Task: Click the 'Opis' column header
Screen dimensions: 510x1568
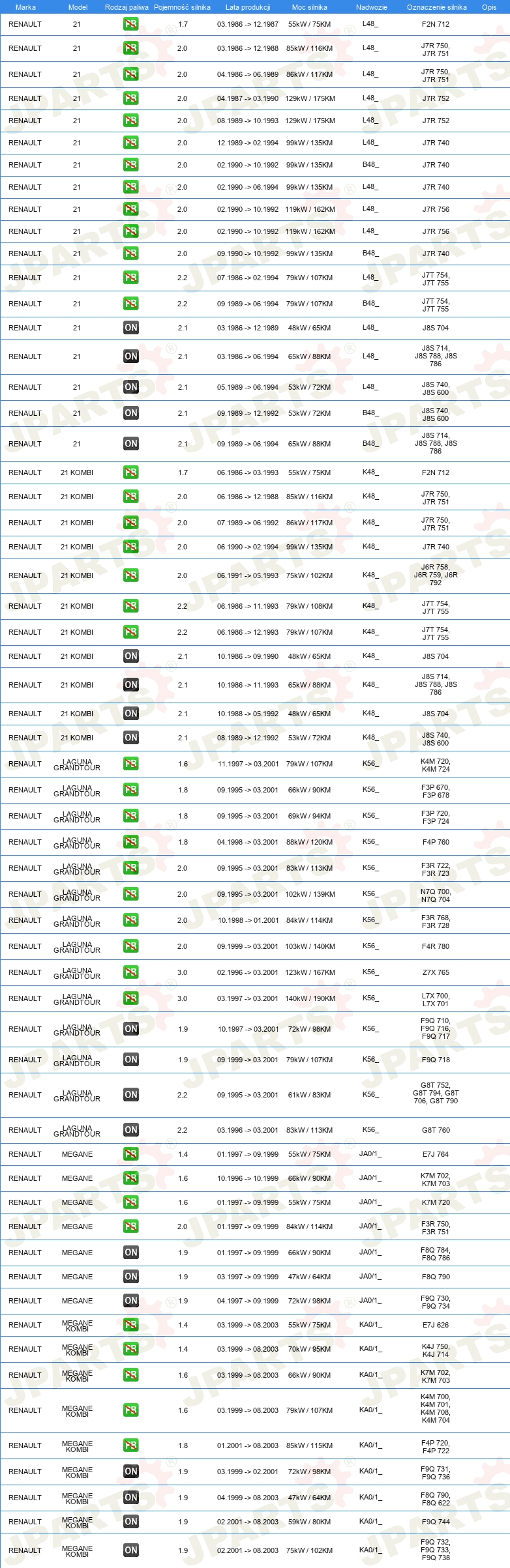Action: 489,7
